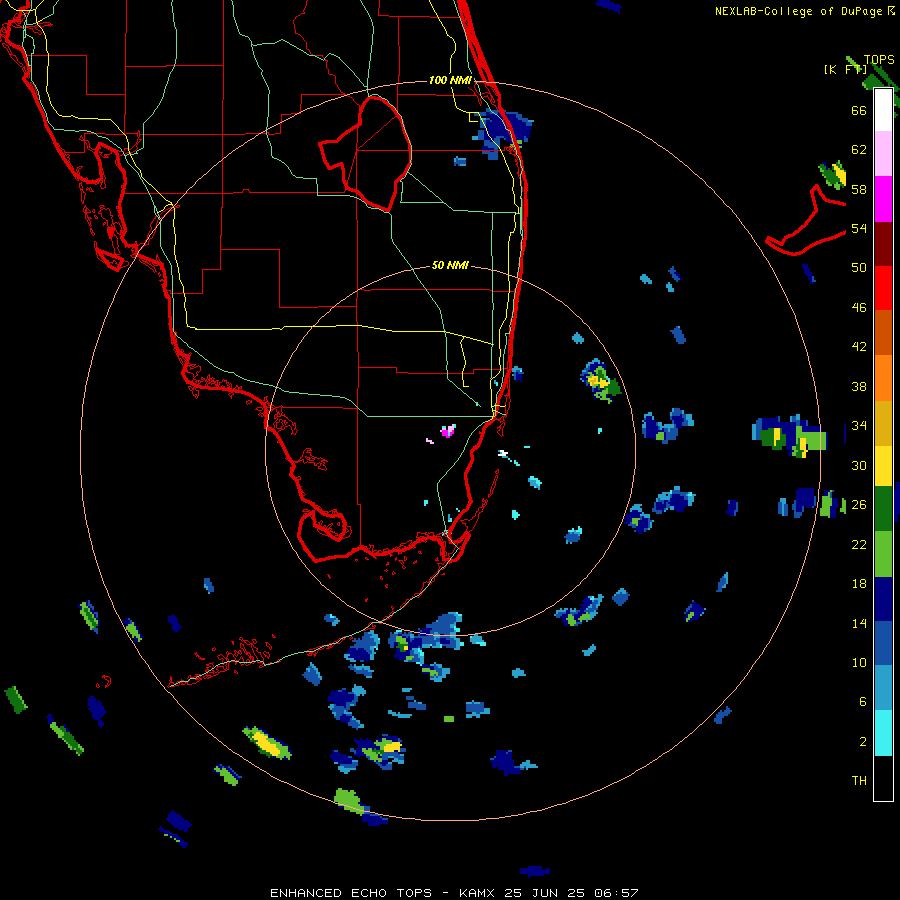Click the legend value "46"
This screenshot has height=900, width=900.
click(x=859, y=308)
